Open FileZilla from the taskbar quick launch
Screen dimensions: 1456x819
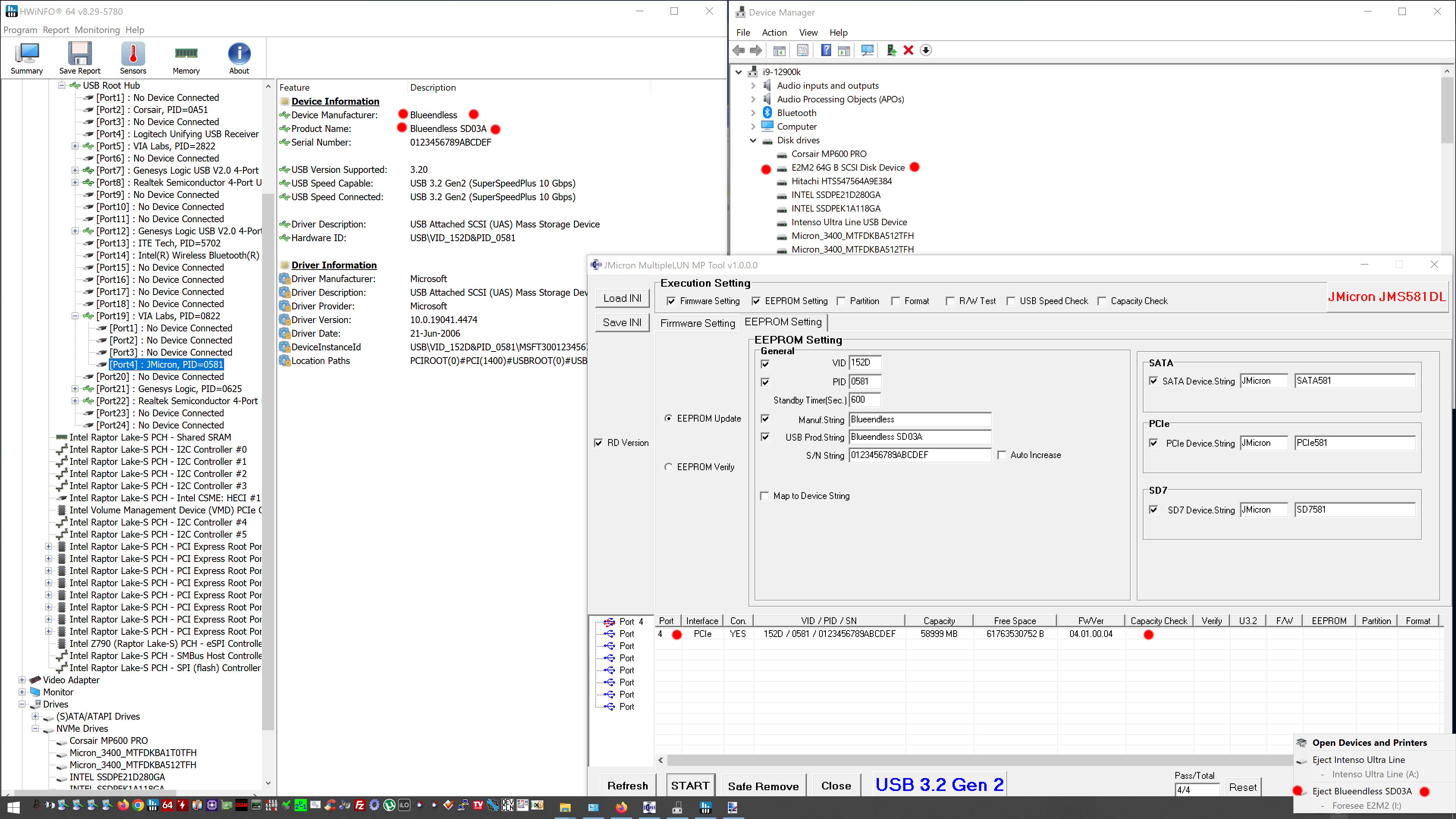coord(359,805)
